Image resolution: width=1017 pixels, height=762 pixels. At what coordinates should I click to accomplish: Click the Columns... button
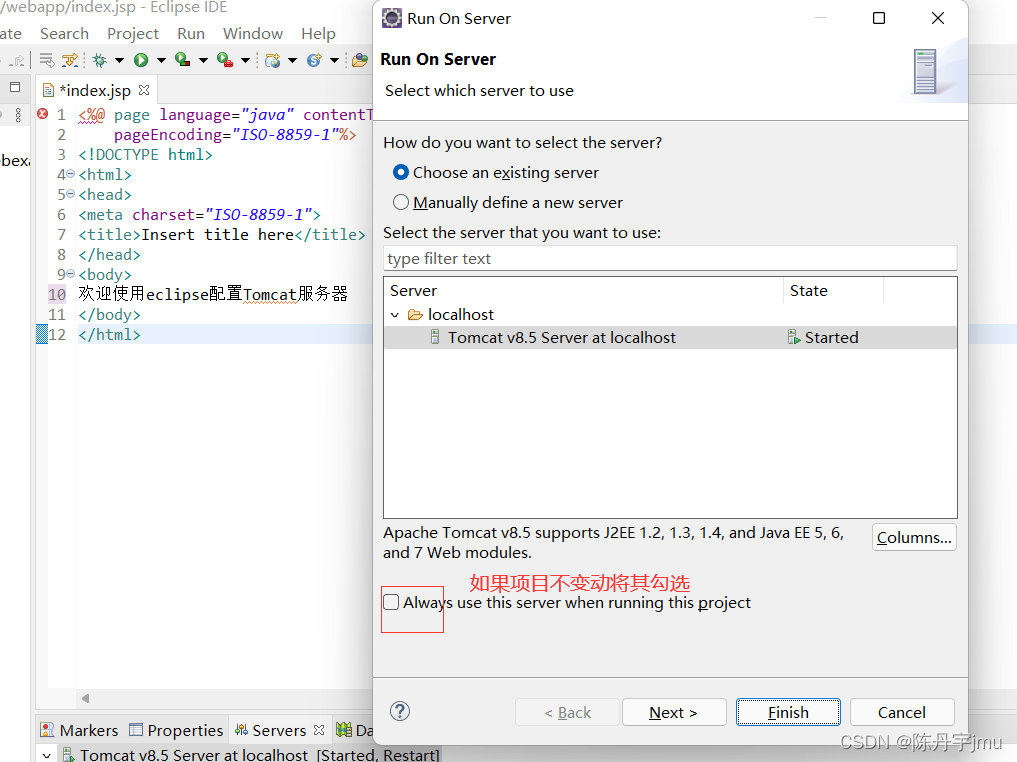pos(914,537)
